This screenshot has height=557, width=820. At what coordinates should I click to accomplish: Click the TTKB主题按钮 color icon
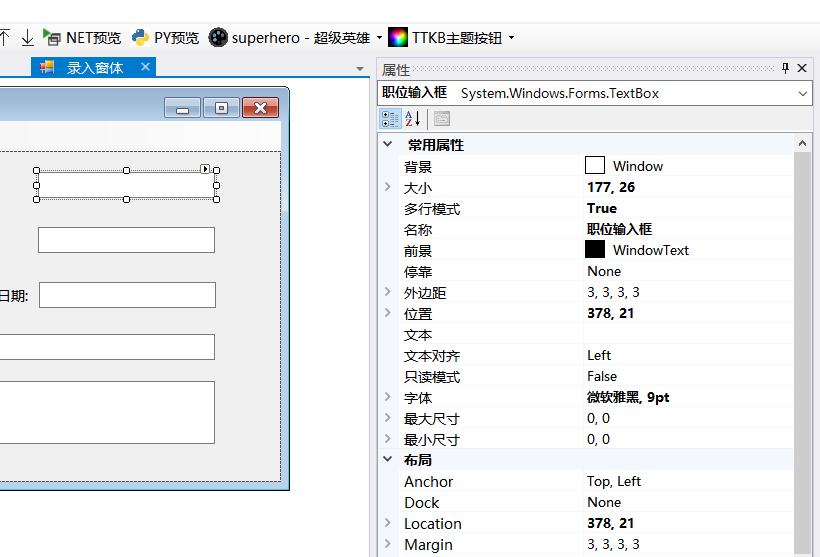tap(397, 38)
